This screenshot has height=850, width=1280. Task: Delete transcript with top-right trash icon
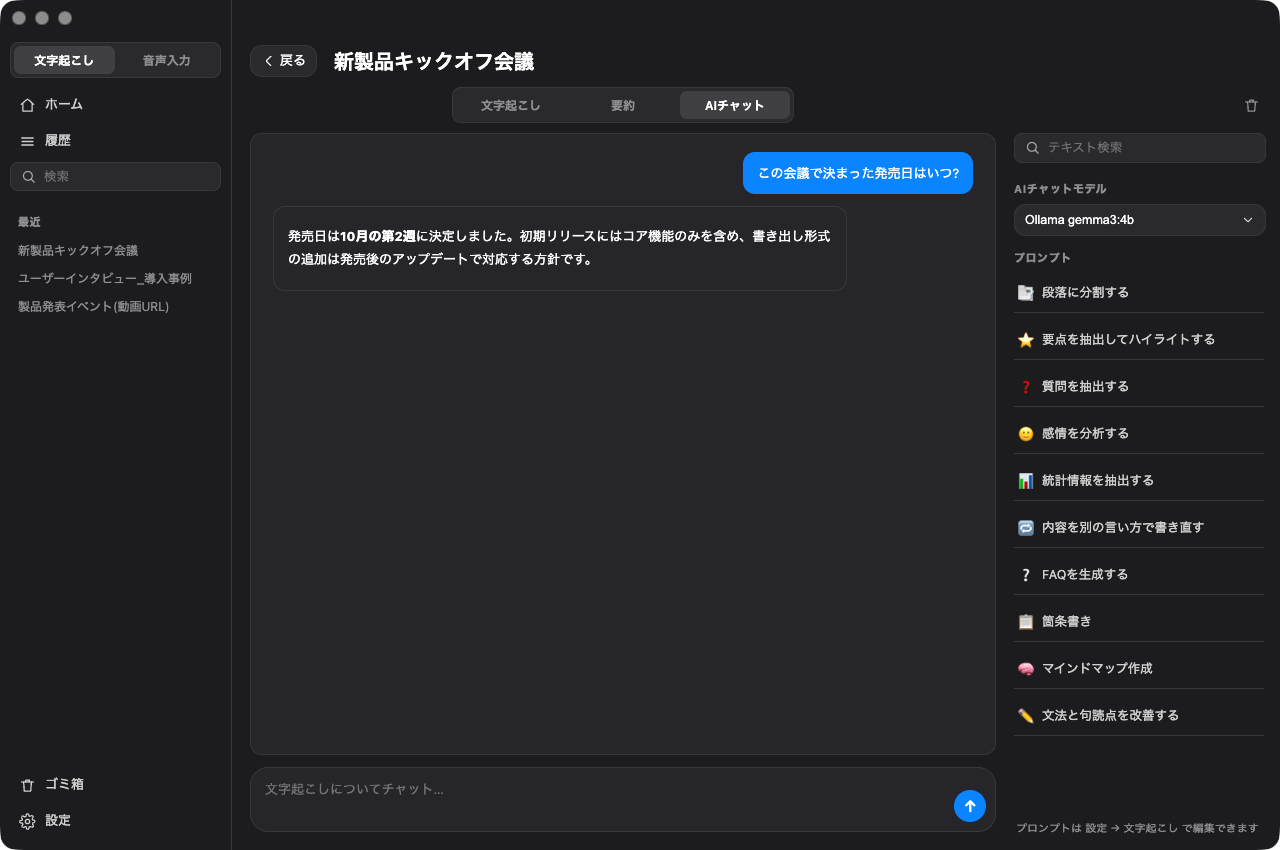coord(1251,105)
